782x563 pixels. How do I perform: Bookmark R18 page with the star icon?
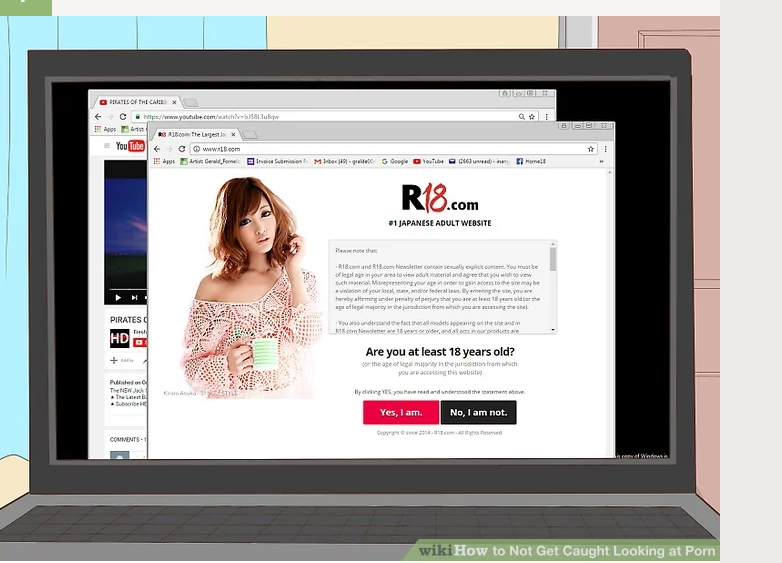[590, 149]
